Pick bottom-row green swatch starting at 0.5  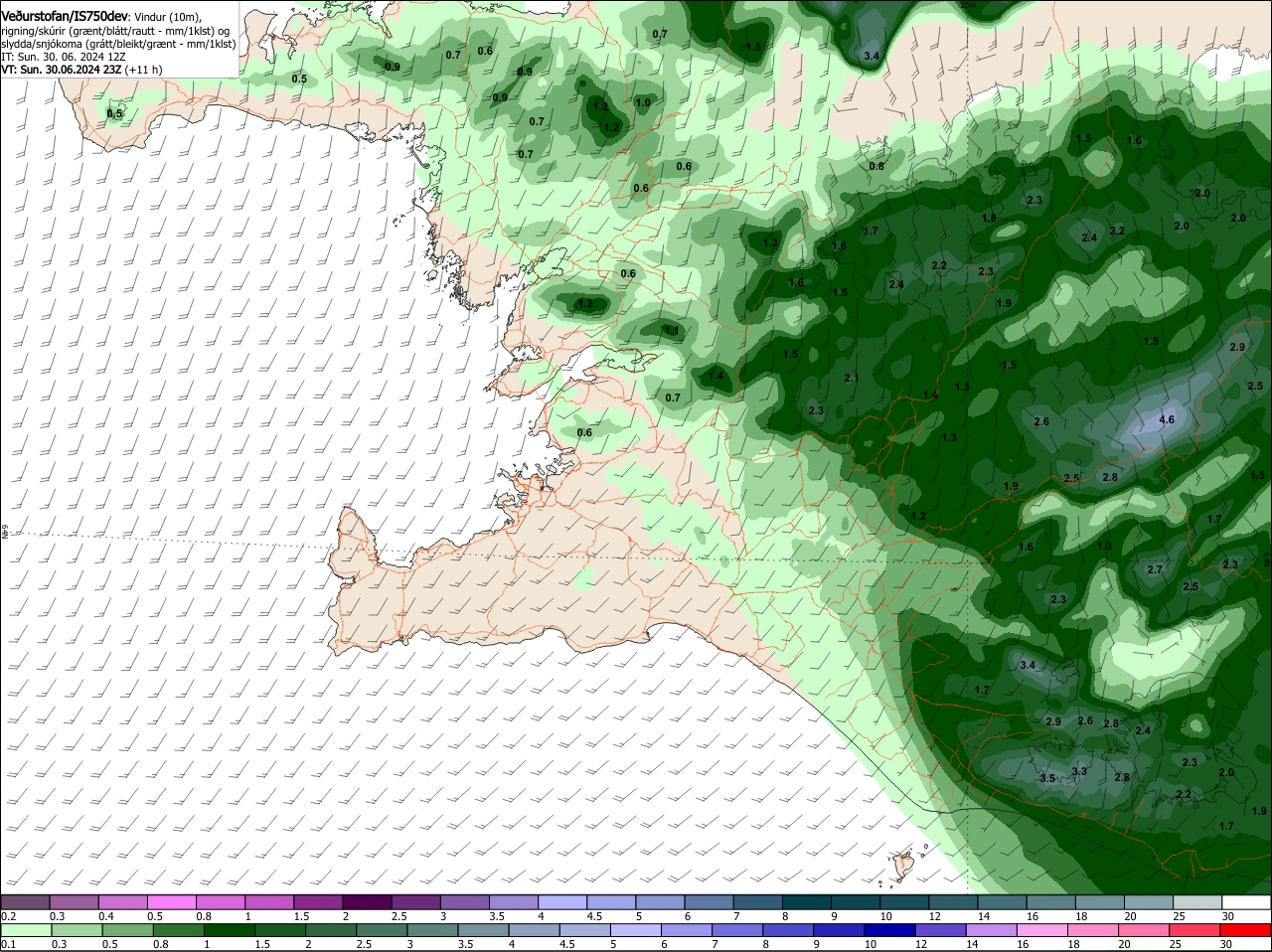(x=126, y=931)
